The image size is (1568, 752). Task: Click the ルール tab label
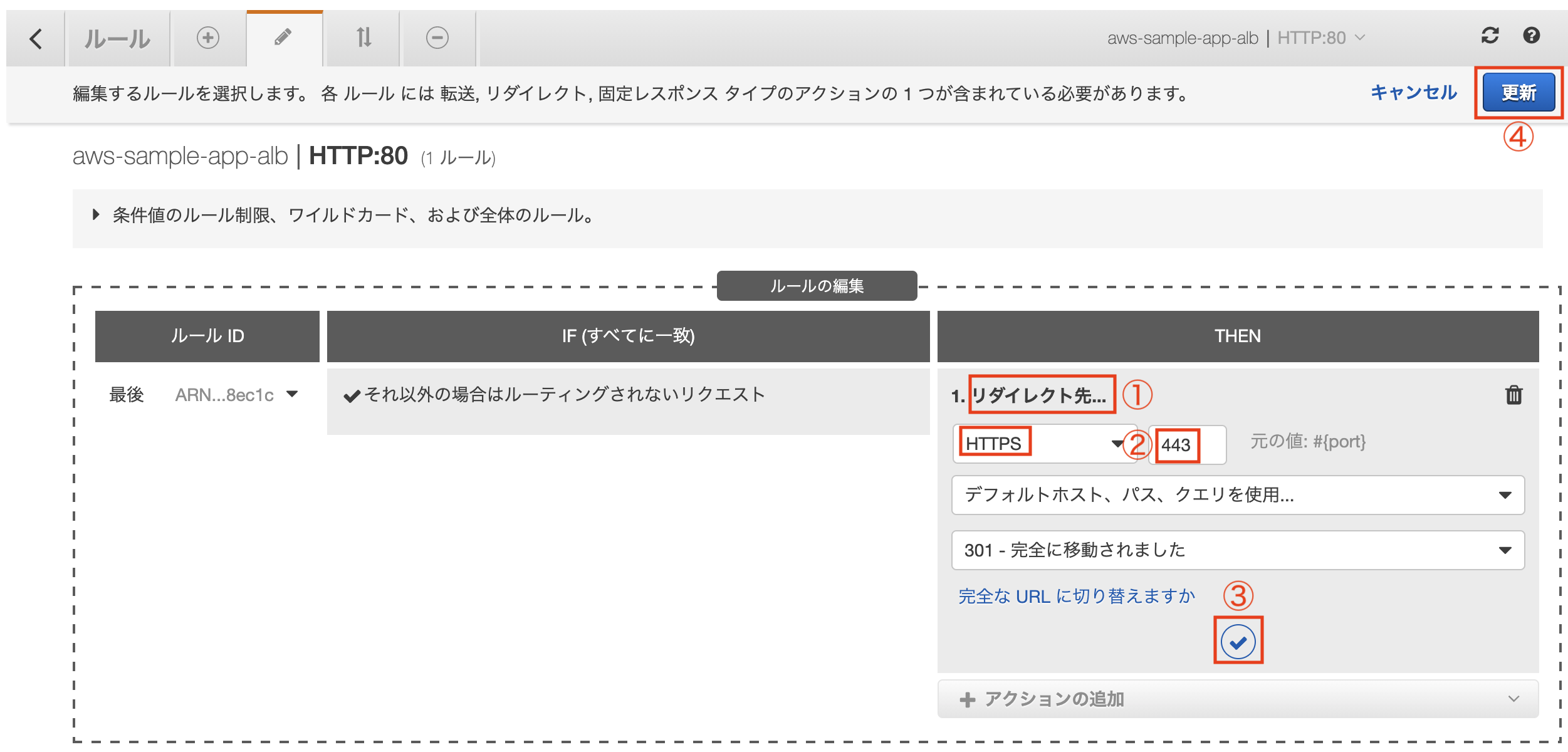pos(118,39)
